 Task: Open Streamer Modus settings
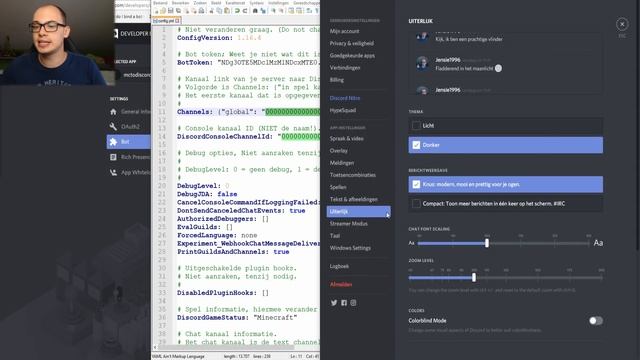coord(349,224)
